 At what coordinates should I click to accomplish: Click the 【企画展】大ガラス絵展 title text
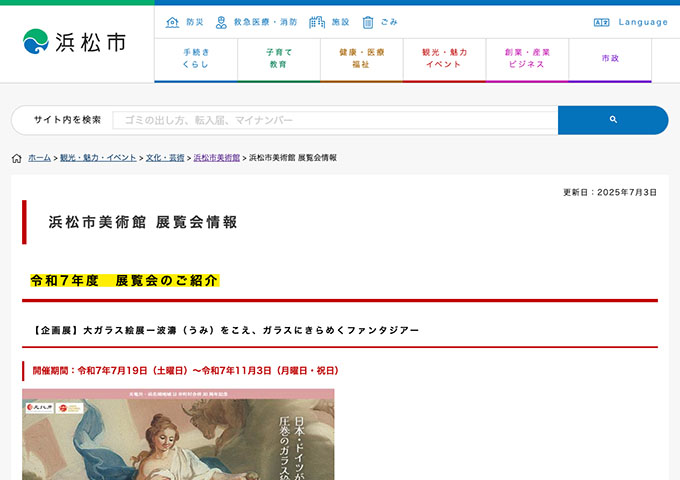[226, 330]
